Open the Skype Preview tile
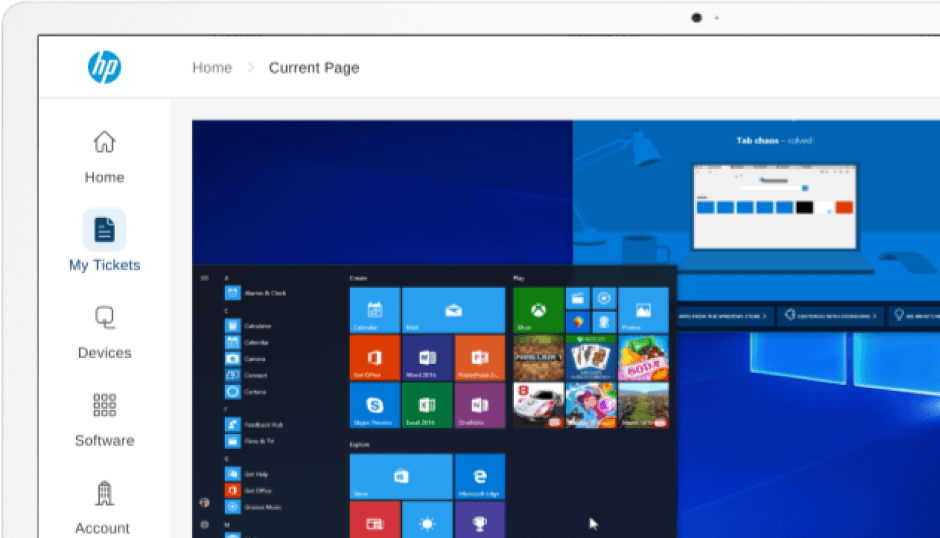Viewport: 940px width, 538px height. click(x=375, y=405)
